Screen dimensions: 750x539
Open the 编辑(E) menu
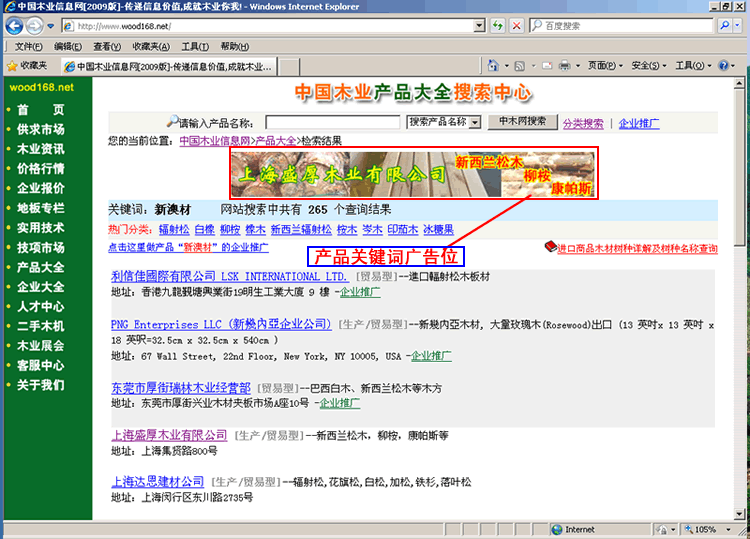67,46
